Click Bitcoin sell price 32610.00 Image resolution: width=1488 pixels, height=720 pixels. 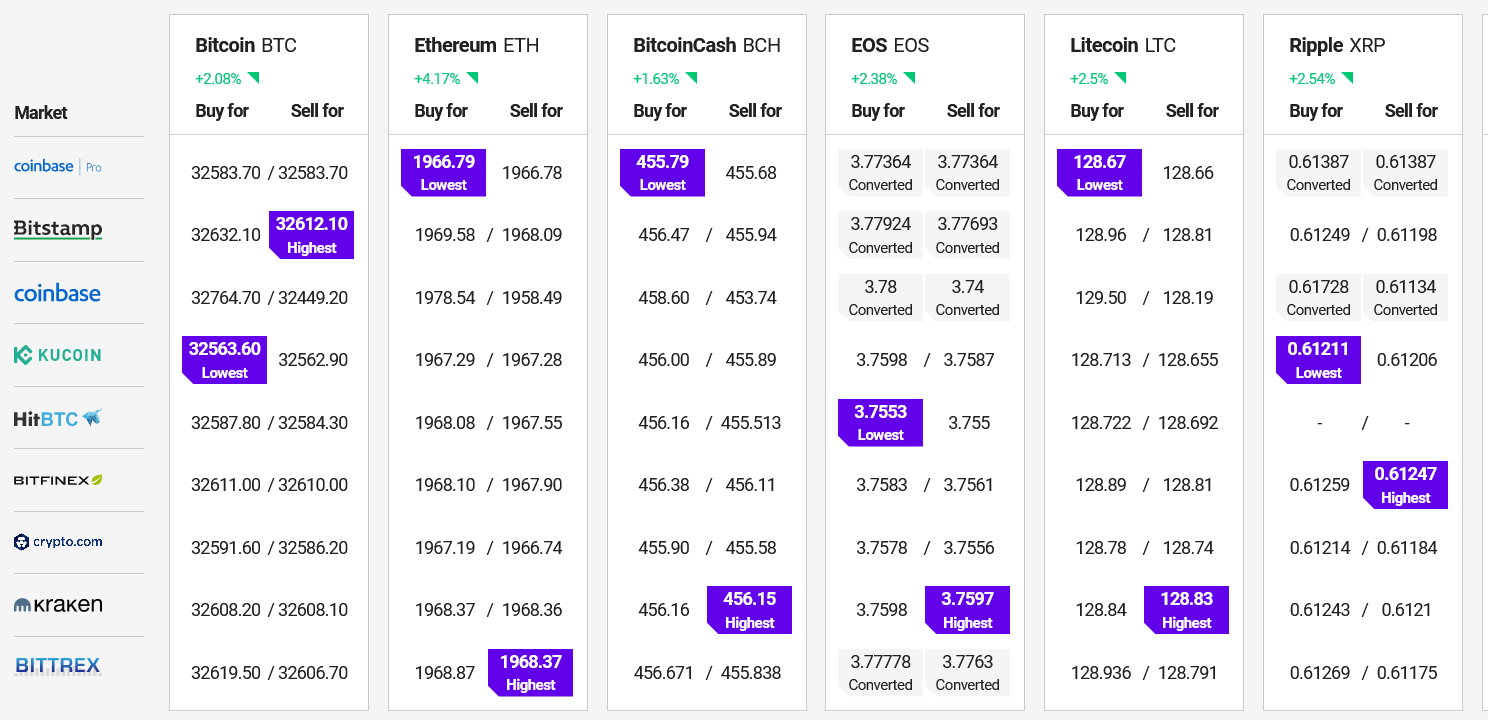tap(313, 485)
